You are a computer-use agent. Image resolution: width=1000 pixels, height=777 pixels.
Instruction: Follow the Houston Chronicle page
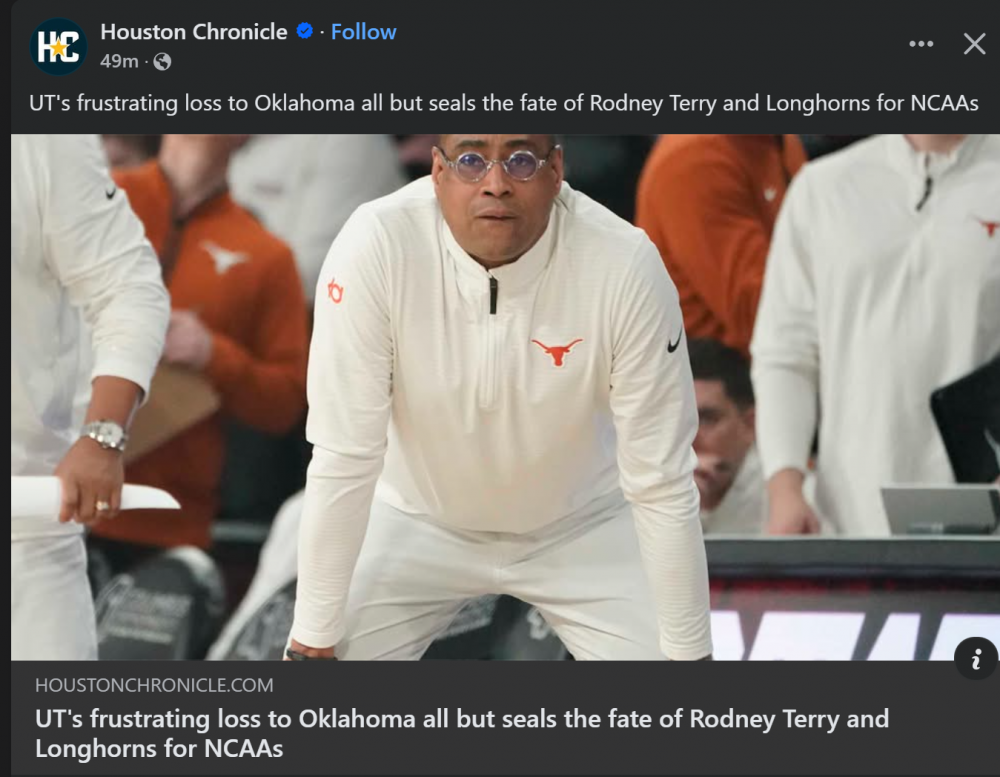coord(364,32)
